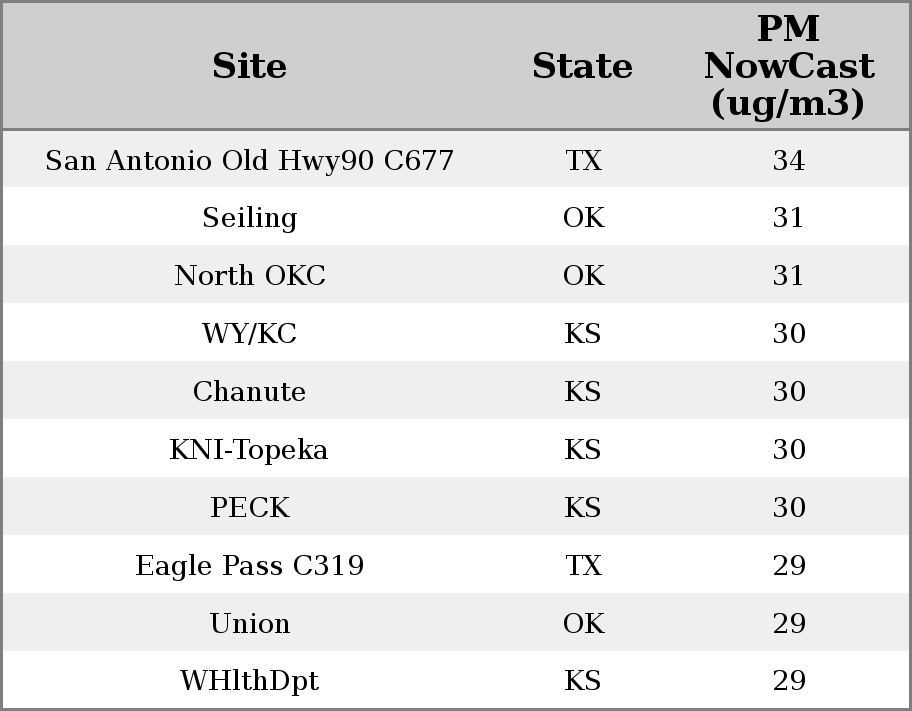Click the Site column header
This screenshot has width=912, height=711.
(250, 66)
